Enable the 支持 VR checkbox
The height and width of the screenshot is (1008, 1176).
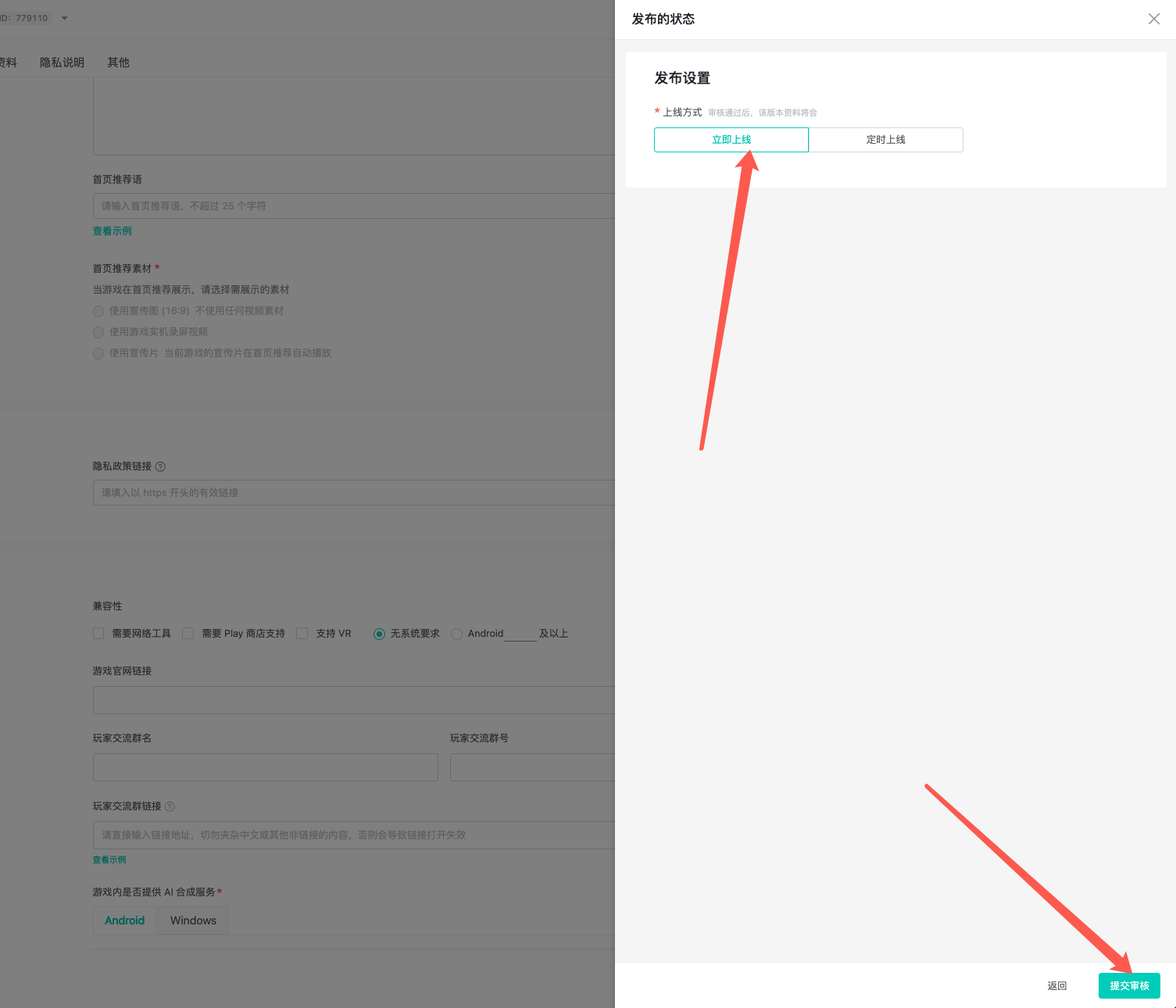click(302, 634)
